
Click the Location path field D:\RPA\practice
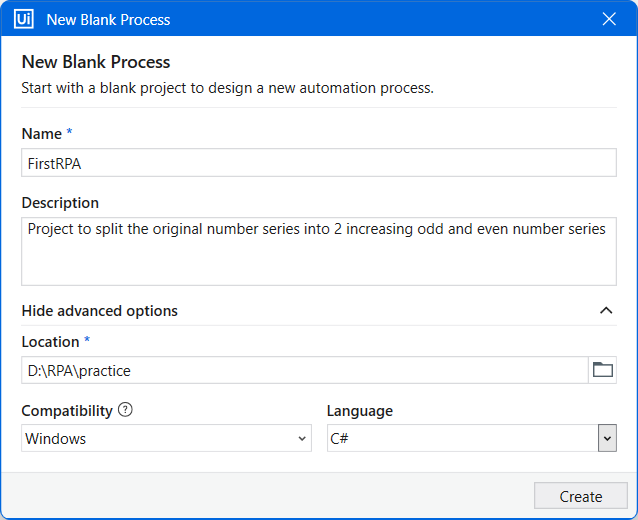(x=305, y=370)
